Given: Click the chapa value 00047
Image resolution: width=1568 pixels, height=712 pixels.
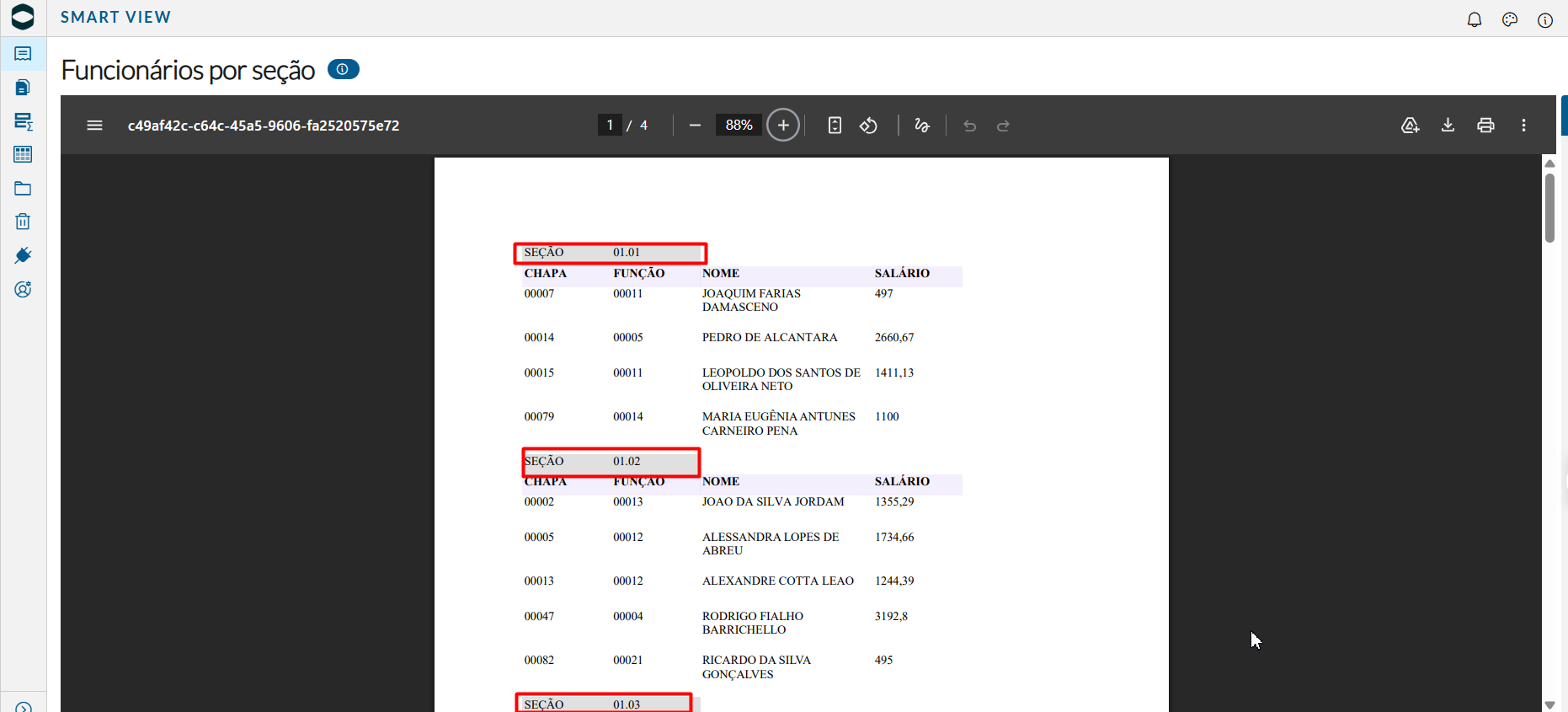Looking at the screenshot, I should 539,616.
